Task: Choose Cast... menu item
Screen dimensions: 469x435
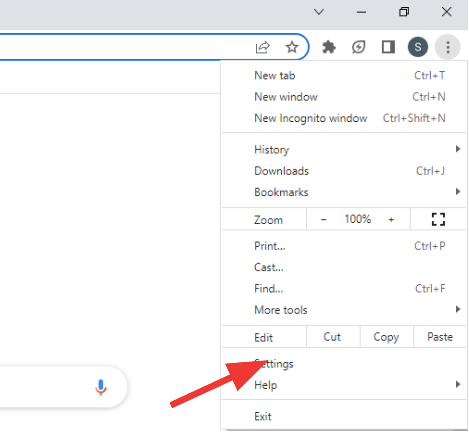Action: 344,267
